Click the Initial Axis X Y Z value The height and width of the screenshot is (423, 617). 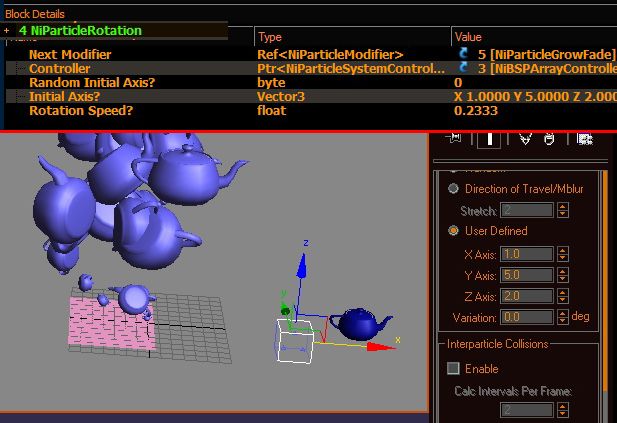[x=535, y=96]
